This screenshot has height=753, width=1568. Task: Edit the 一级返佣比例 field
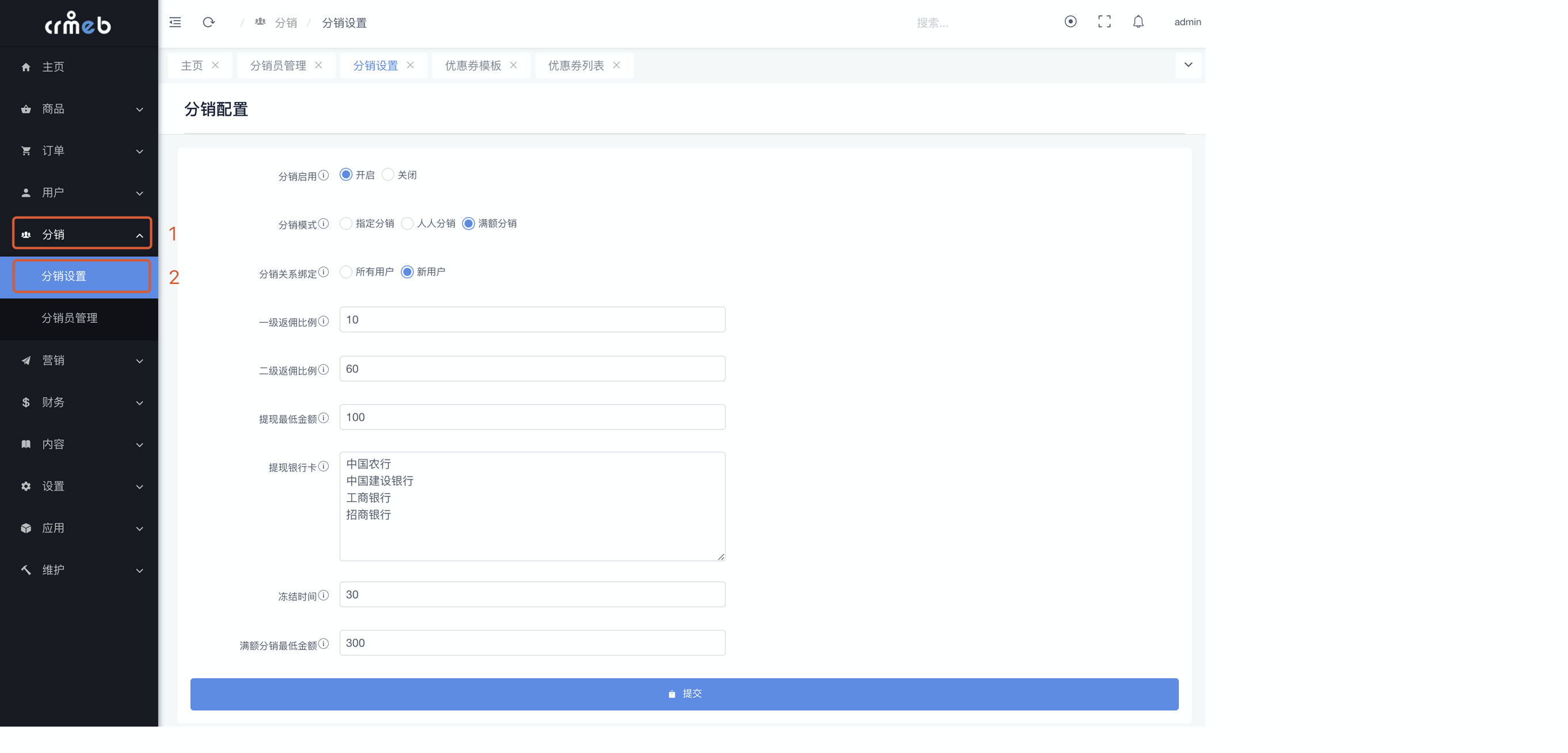point(533,320)
